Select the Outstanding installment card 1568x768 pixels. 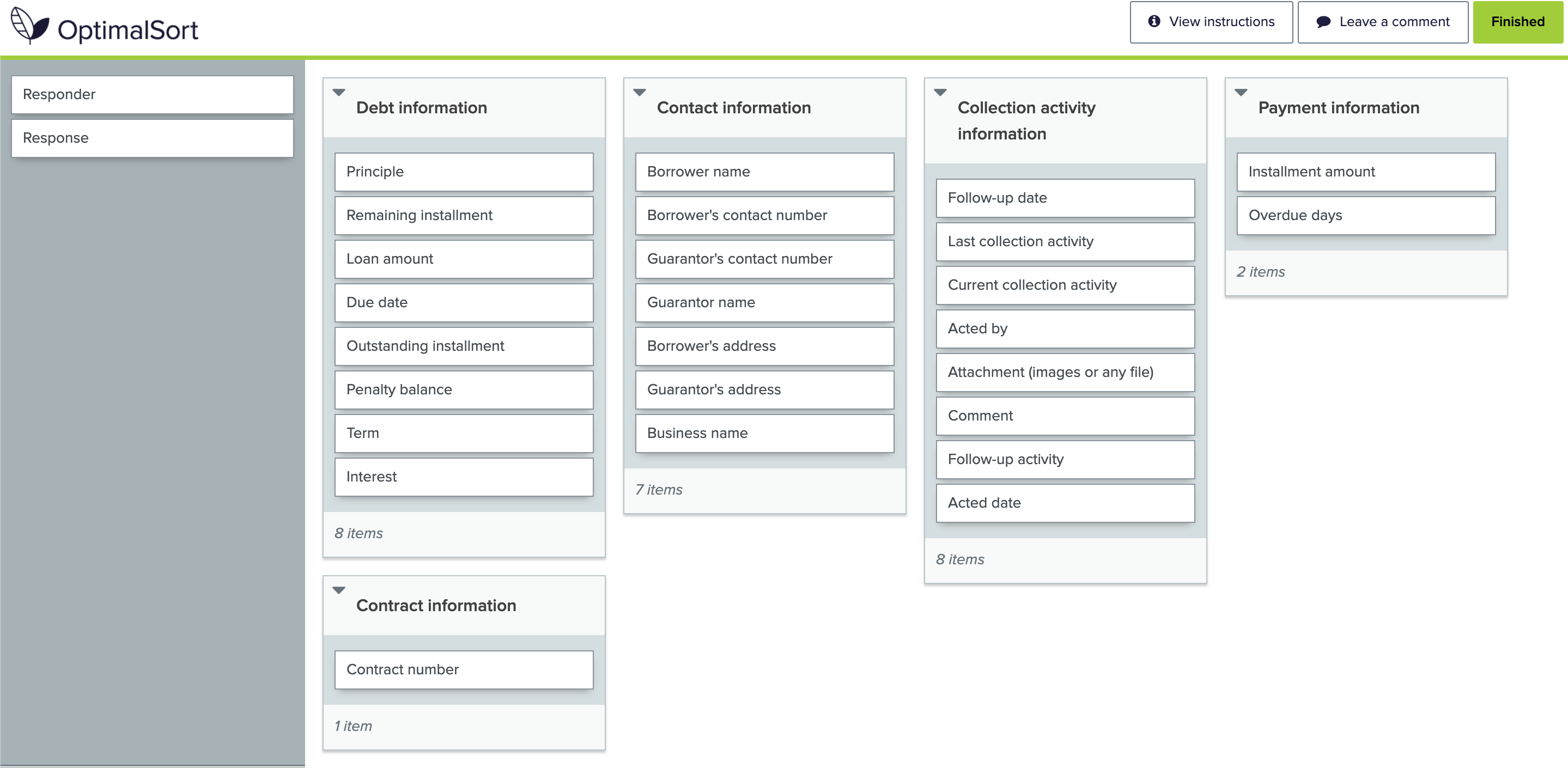pyautogui.click(x=464, y=346)
